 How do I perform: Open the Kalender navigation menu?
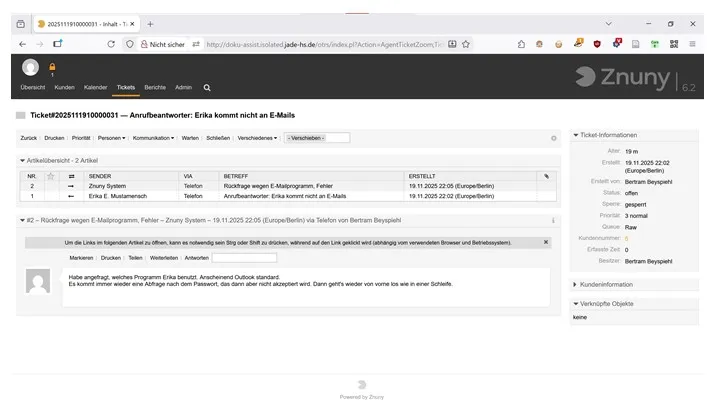95,87
